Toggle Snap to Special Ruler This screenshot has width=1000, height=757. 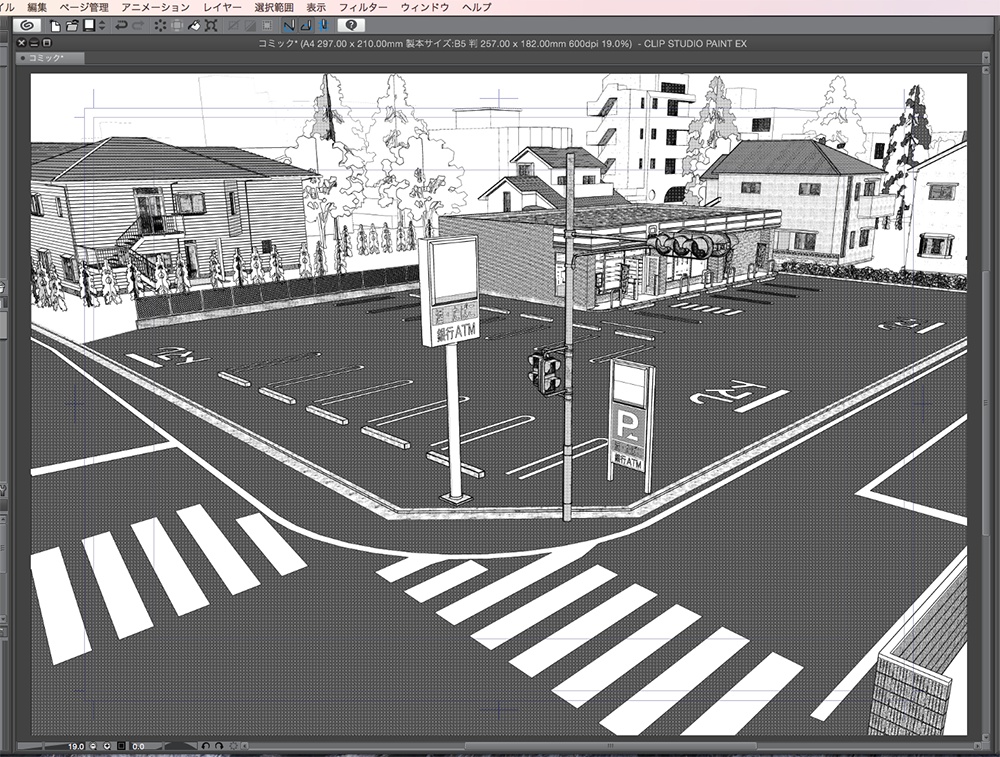tap(307, 25)
